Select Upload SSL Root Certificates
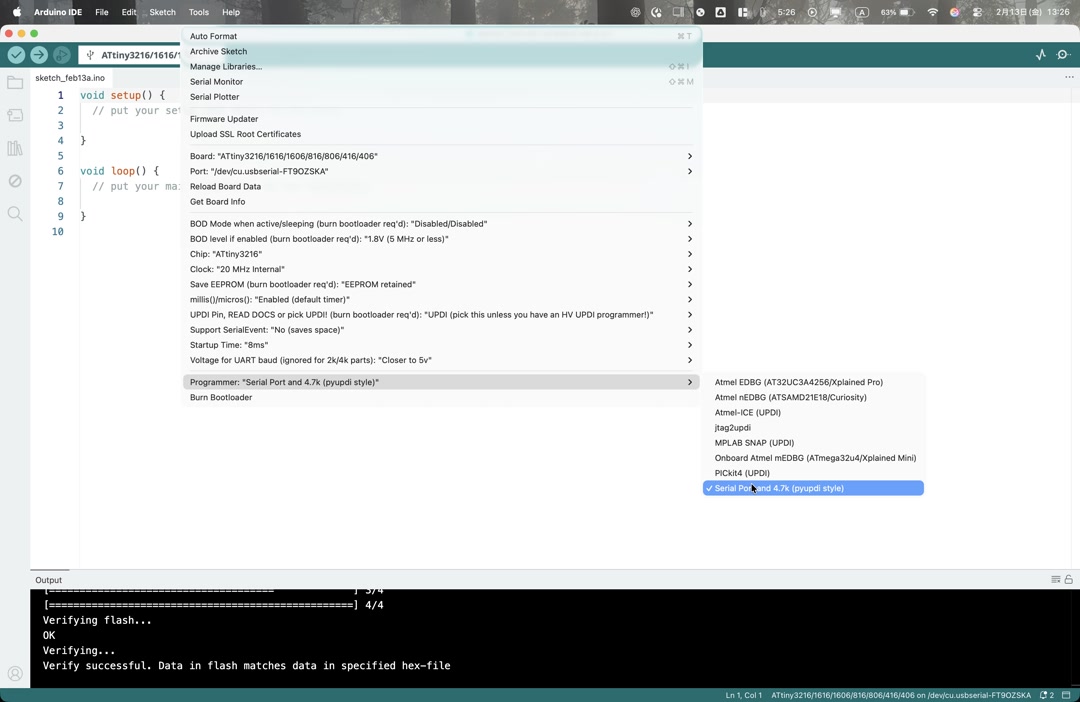 click(442, 134)
